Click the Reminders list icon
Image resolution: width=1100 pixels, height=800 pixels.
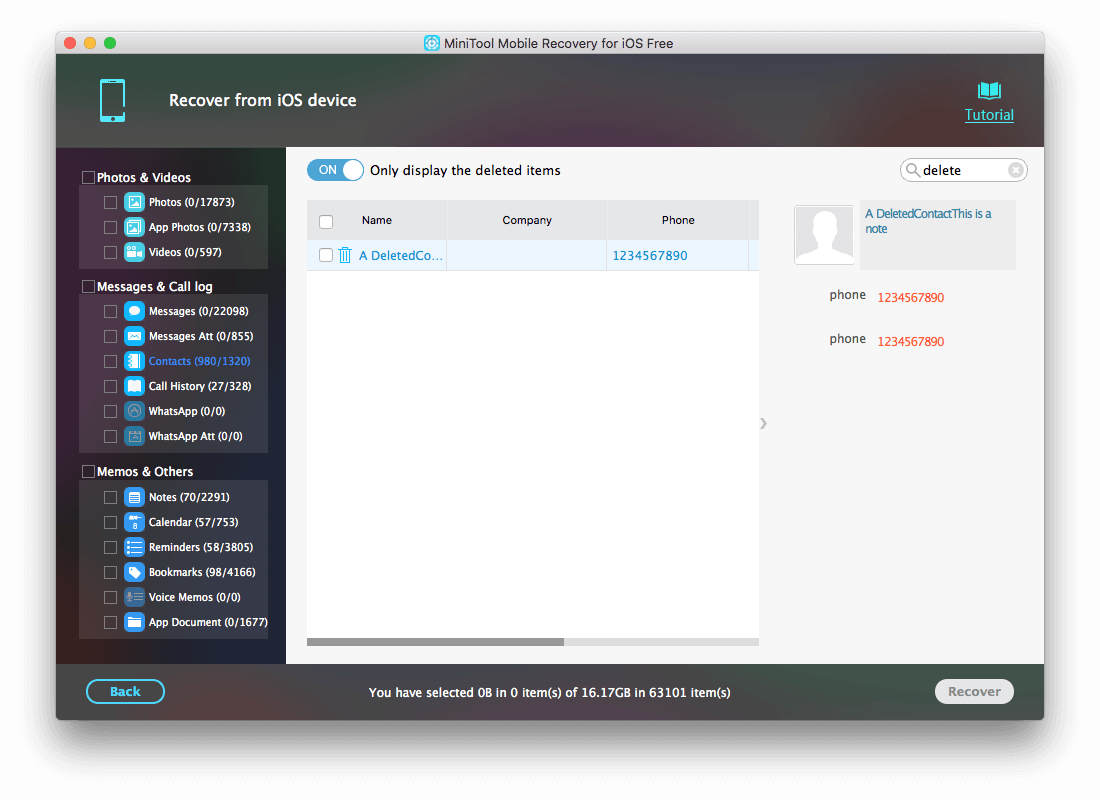pos(134,547)
